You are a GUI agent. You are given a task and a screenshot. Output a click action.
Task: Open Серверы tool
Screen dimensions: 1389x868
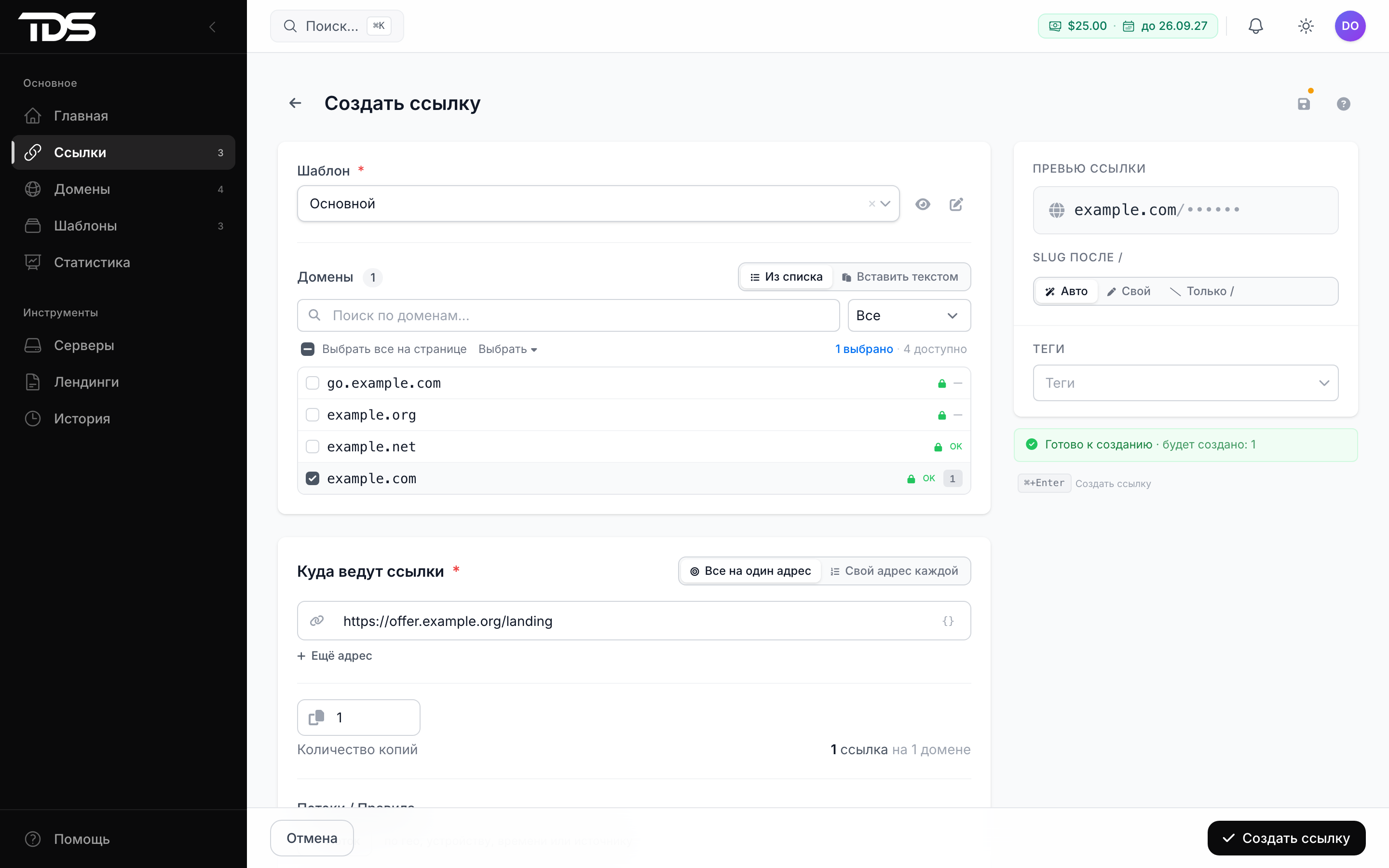click(x=123, y=345)
